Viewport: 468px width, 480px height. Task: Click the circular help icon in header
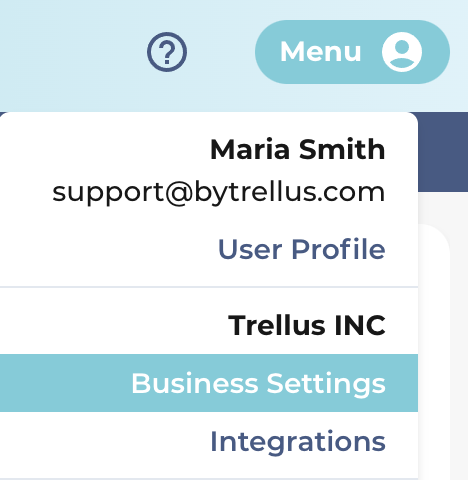(x=167, y=52)
